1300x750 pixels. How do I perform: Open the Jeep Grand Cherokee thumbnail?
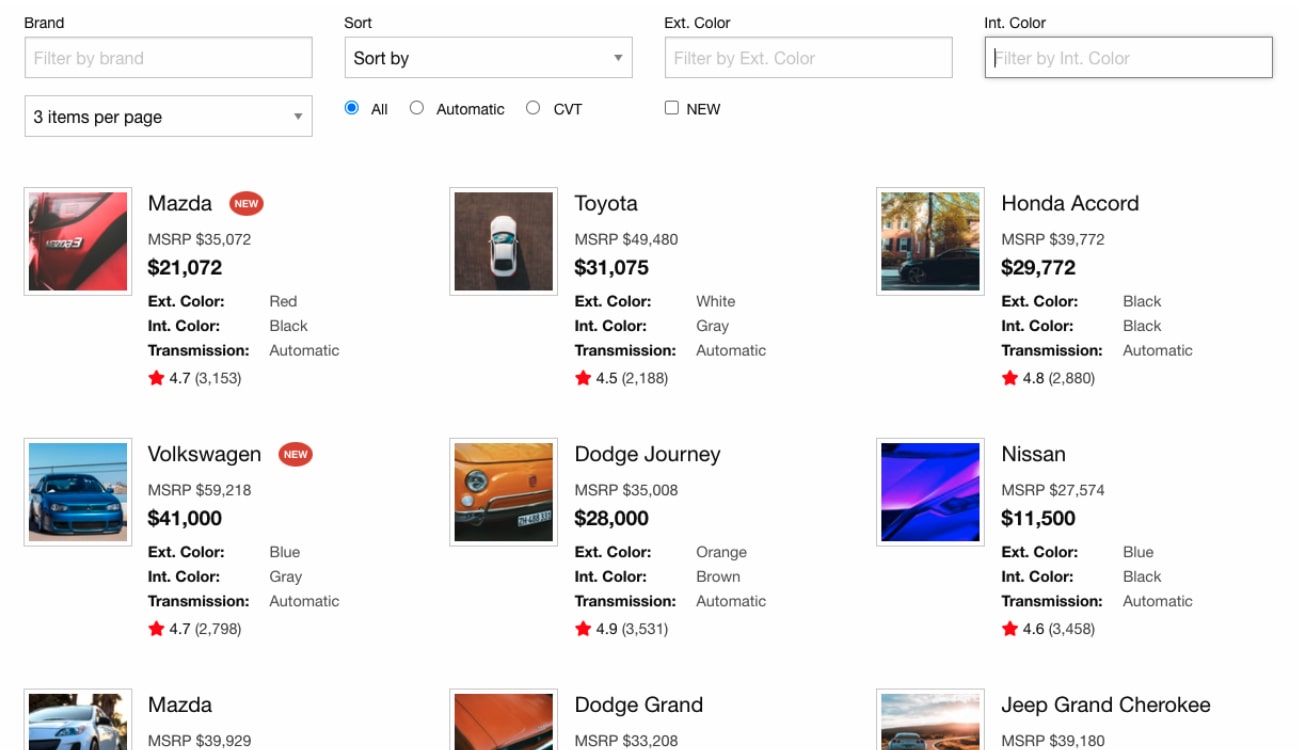click(x=930, y=719)
